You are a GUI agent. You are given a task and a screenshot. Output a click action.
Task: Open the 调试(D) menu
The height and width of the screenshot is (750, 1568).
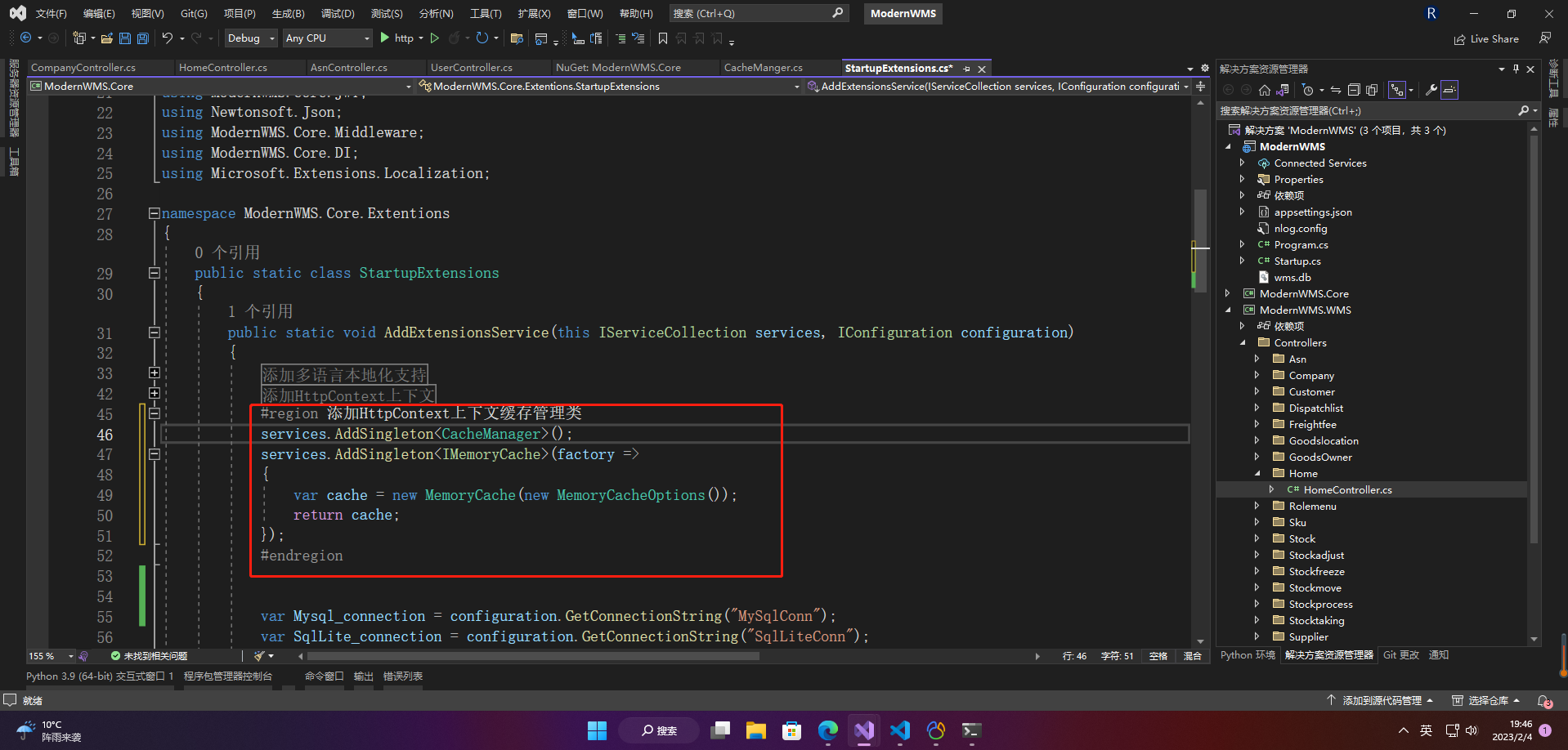coord(338,13)
